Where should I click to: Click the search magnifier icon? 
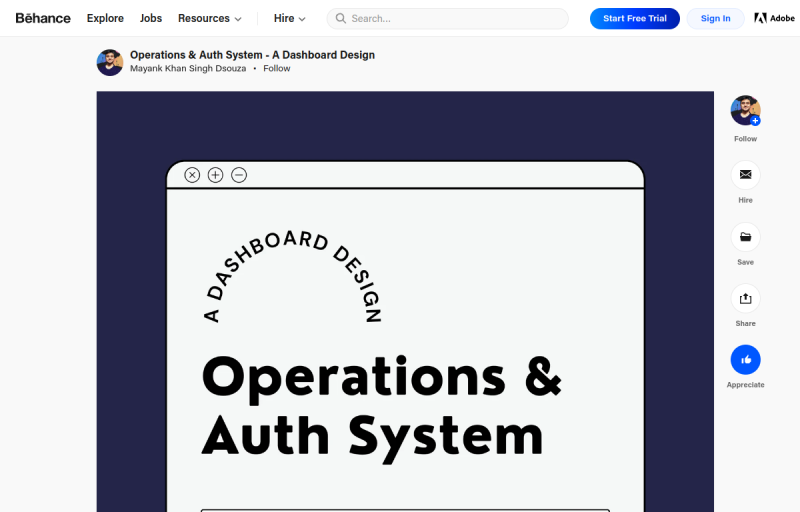click(340, 18)
